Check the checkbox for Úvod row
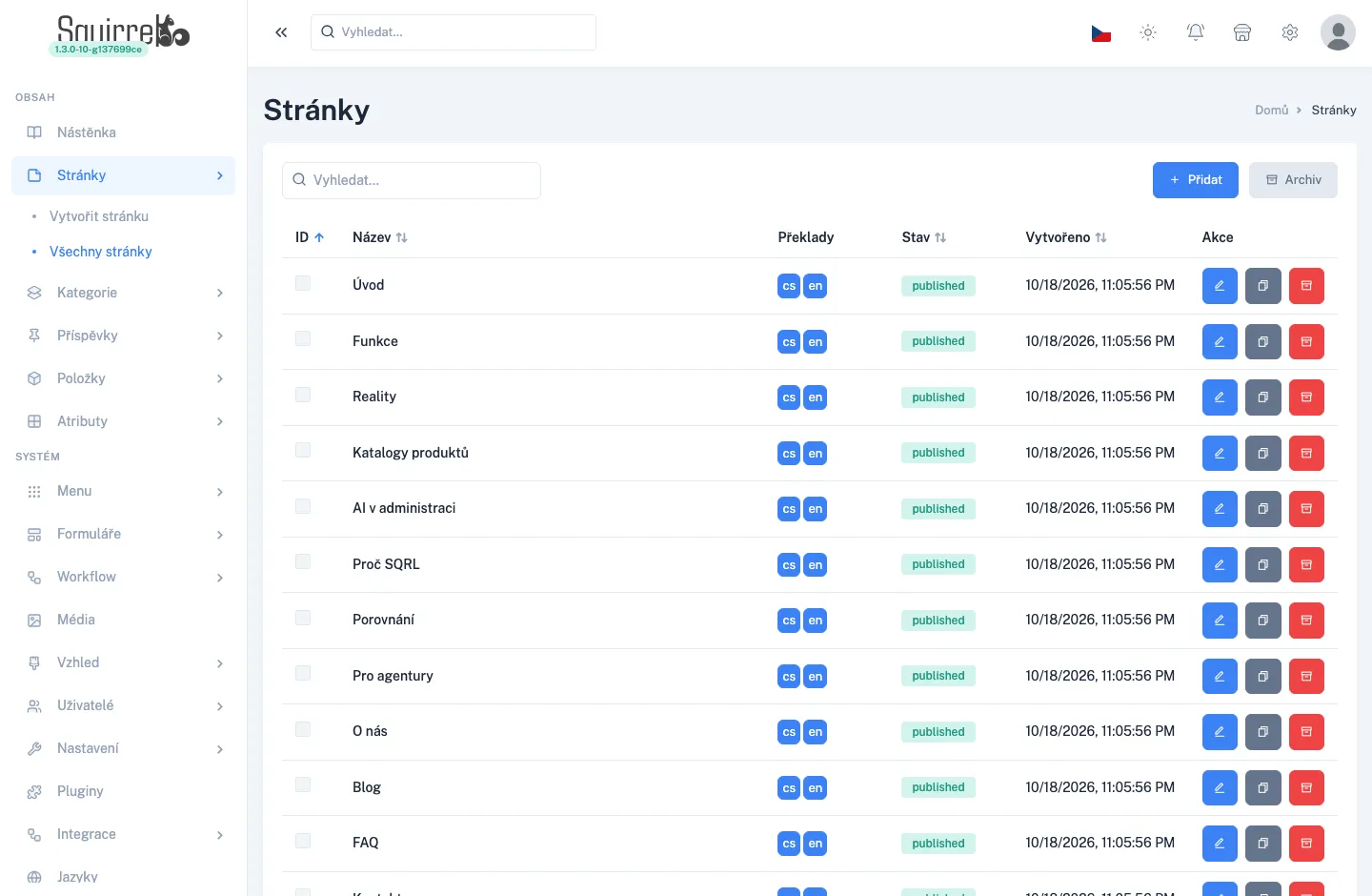This screenshot has width=1372, height=896. pos(303,283)
